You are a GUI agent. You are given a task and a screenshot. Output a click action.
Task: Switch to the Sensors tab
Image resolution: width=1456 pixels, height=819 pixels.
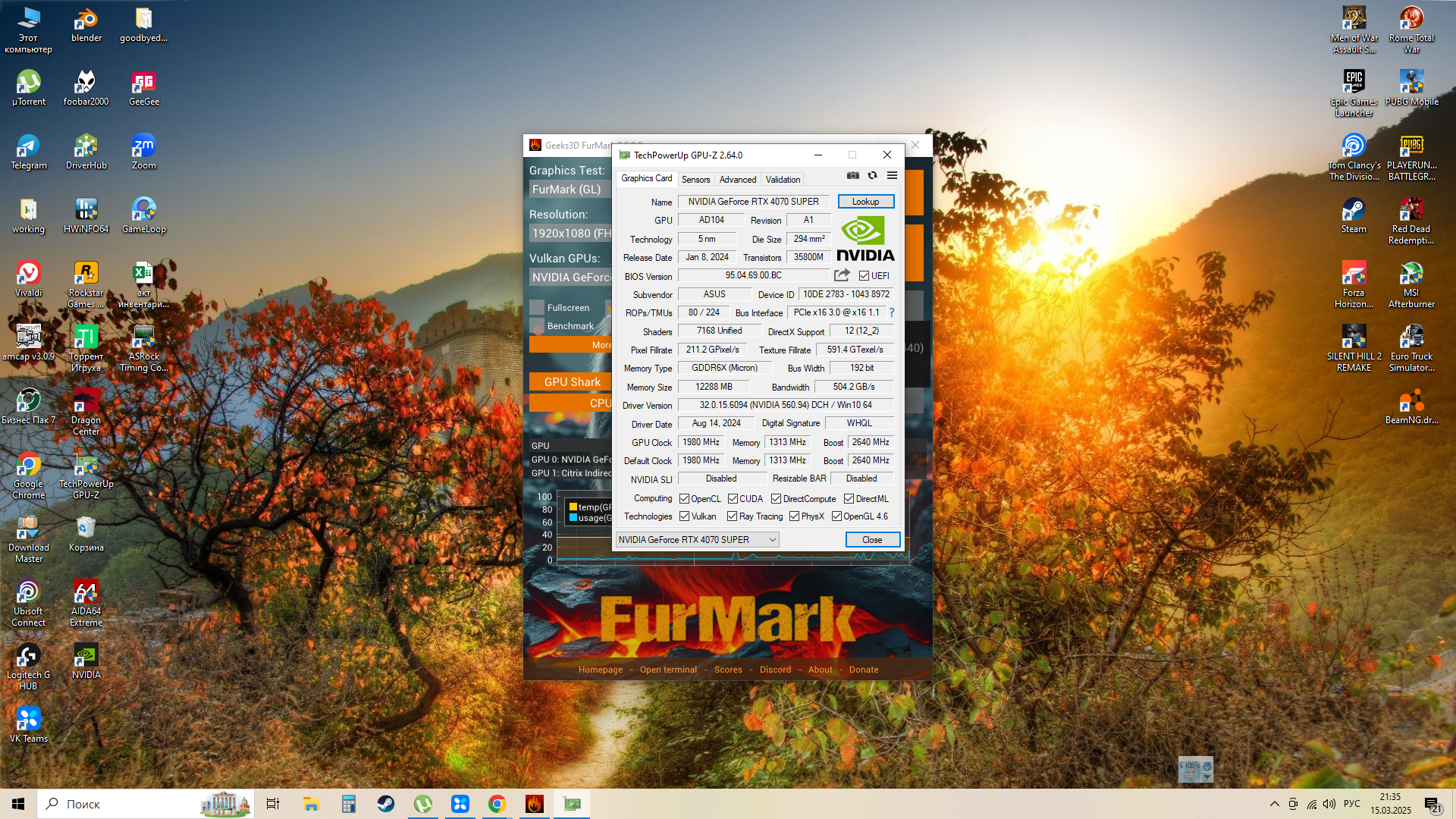[695, 180]
